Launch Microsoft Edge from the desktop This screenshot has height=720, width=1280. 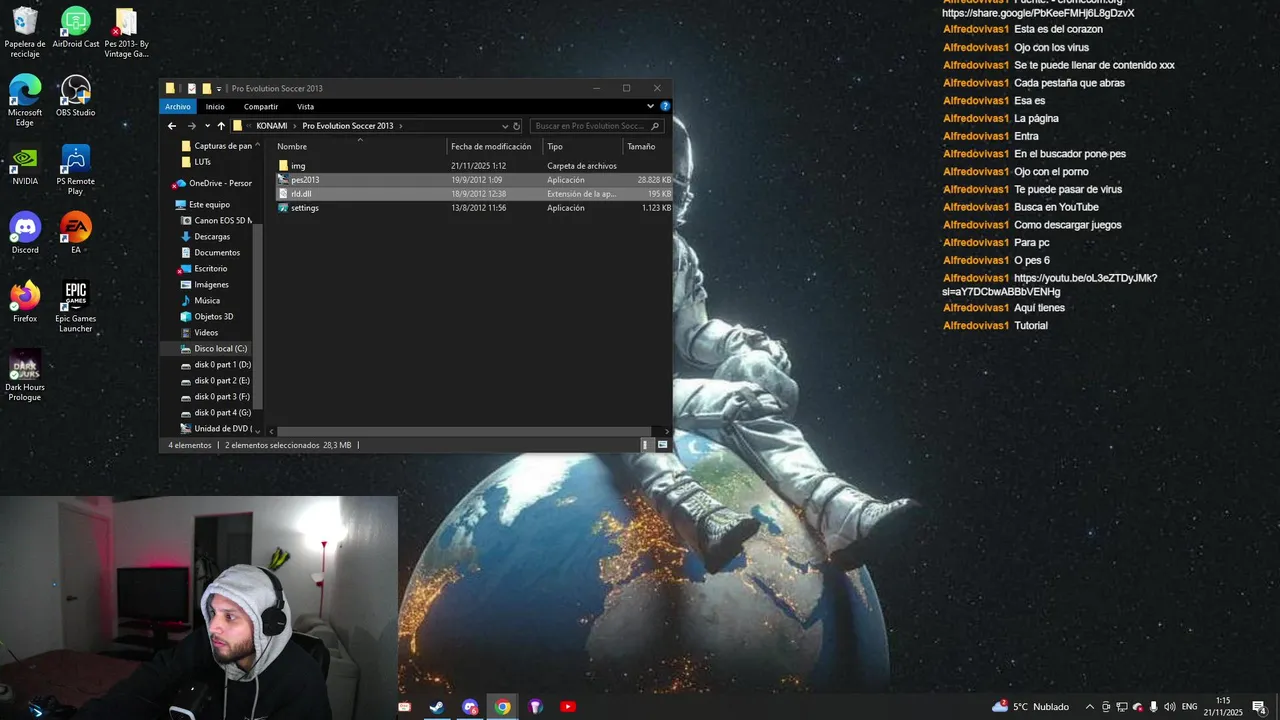click(25, 101)
